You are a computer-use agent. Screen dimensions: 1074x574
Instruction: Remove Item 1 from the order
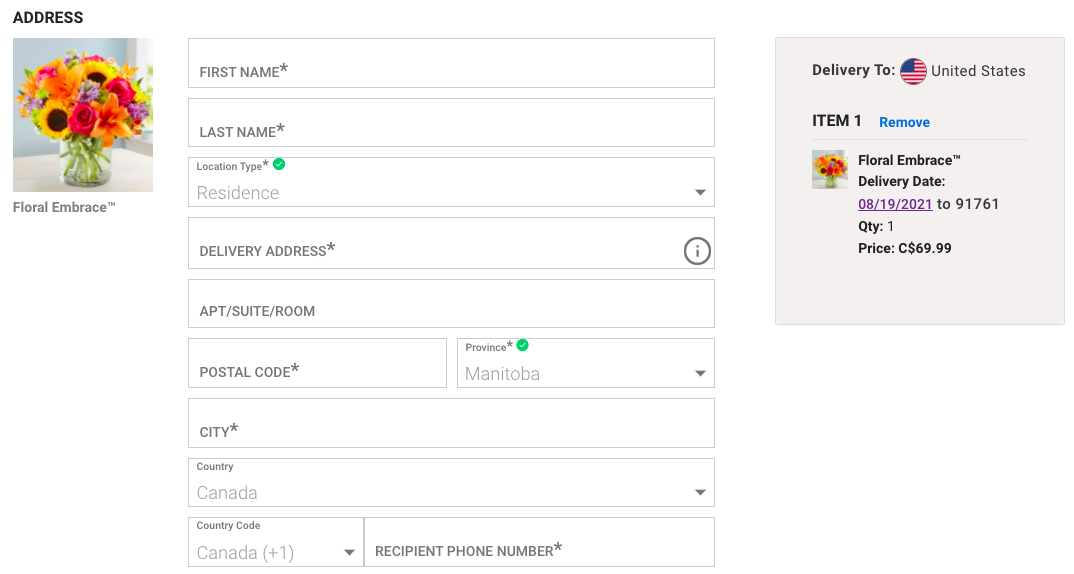click(904, 122)
